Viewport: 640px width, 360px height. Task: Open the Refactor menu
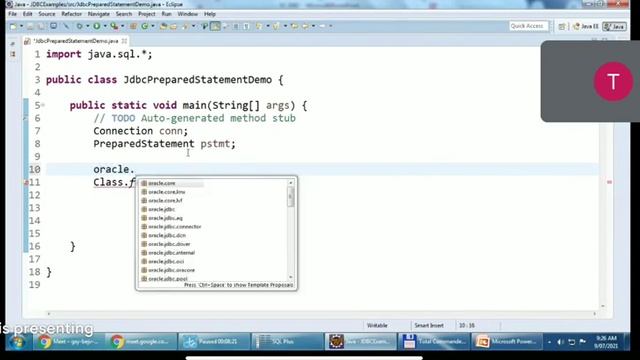click(71, 14)
